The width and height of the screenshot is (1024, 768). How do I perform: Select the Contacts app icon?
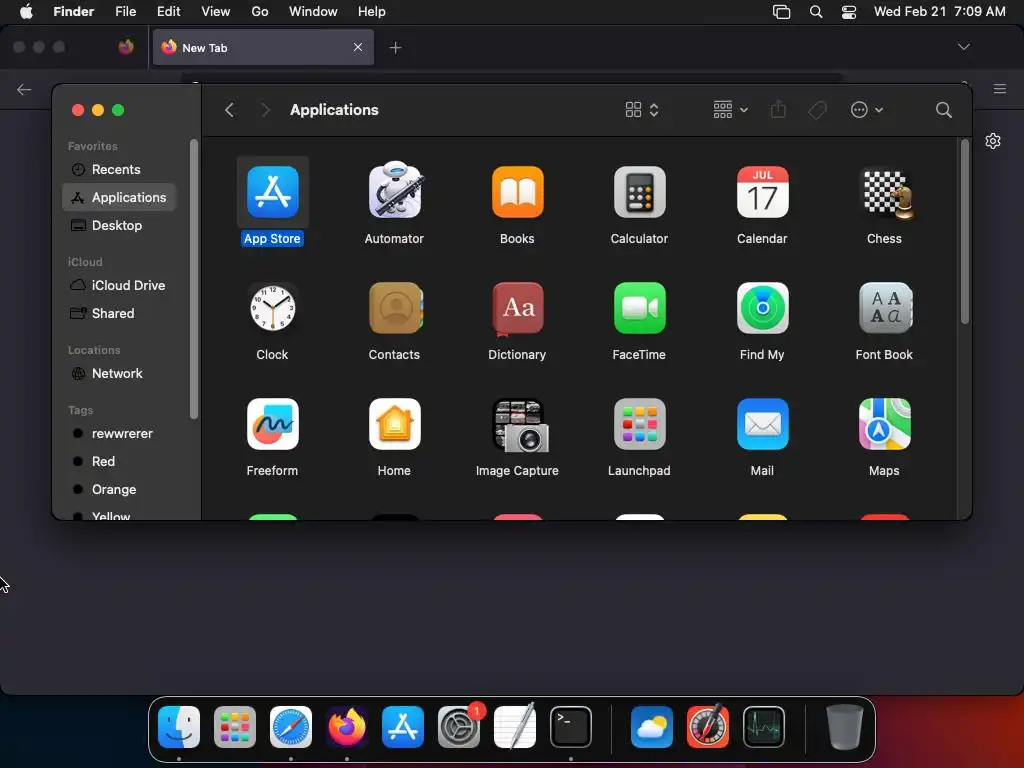(395, 308)
